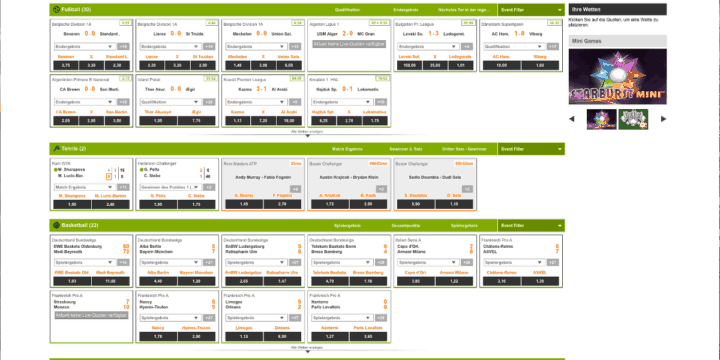
Task: Bet on C. Stebe odds button
Action: click(x=197, y=204)
